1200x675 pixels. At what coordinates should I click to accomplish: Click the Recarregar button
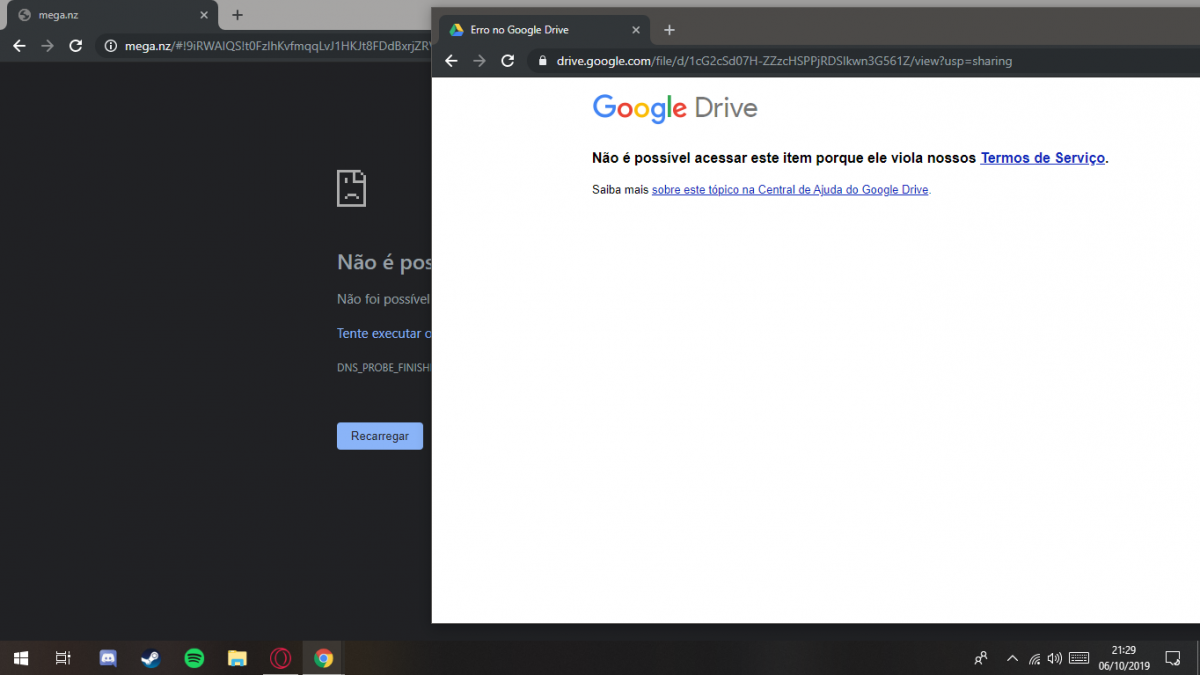(380, 436)
